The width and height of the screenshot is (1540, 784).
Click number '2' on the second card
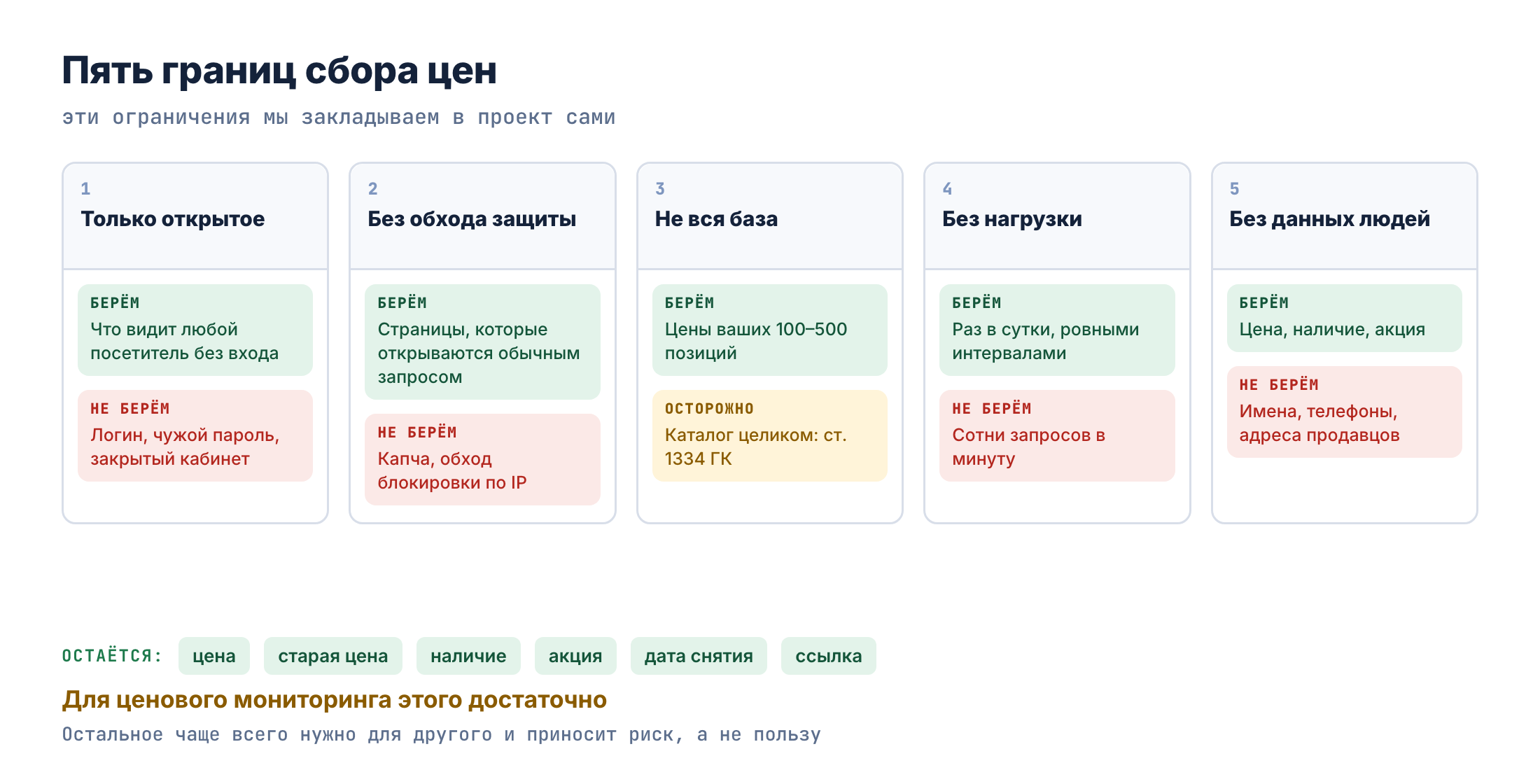(x=373, y=188)
